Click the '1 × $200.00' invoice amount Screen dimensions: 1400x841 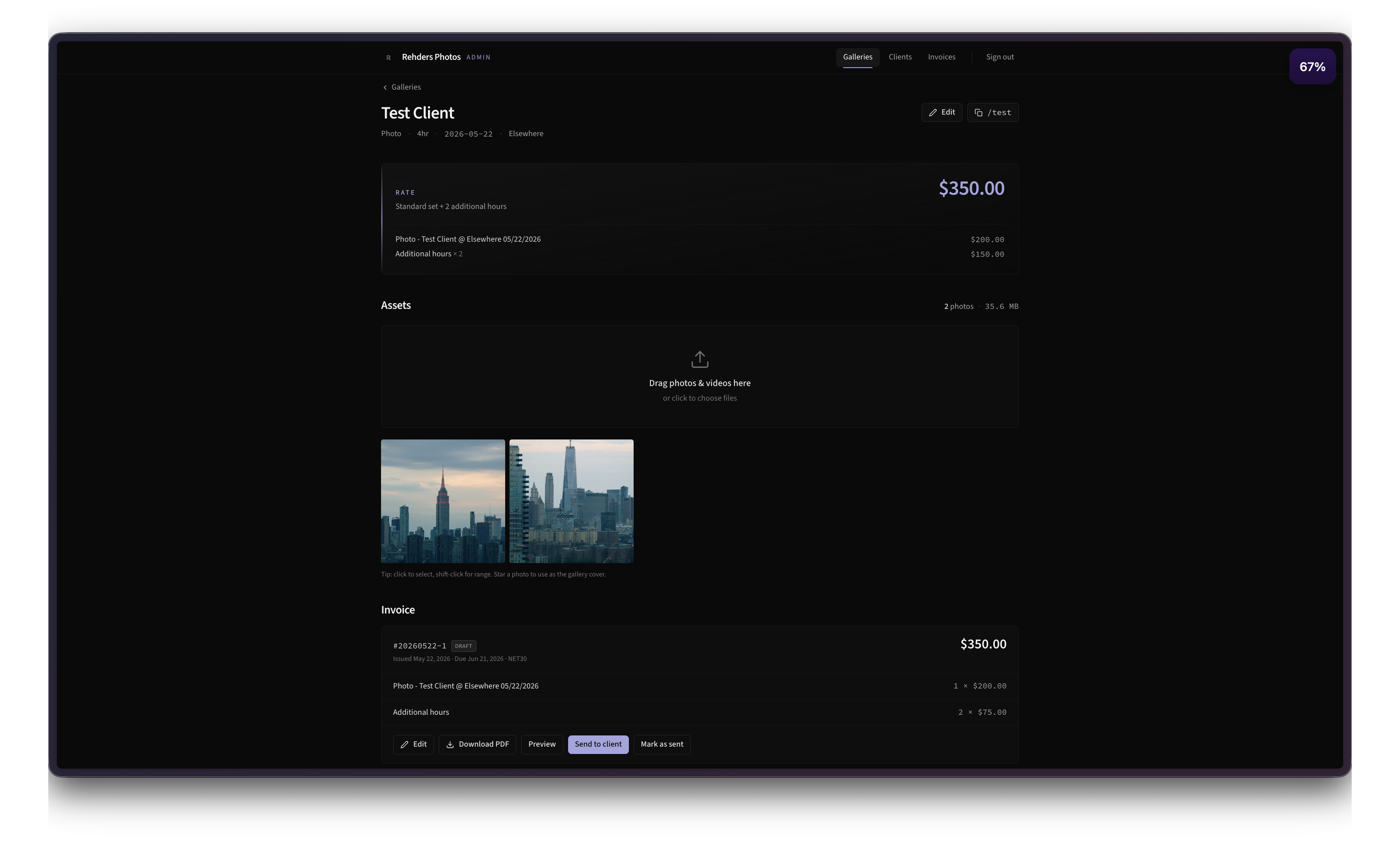tap(979, 686)
